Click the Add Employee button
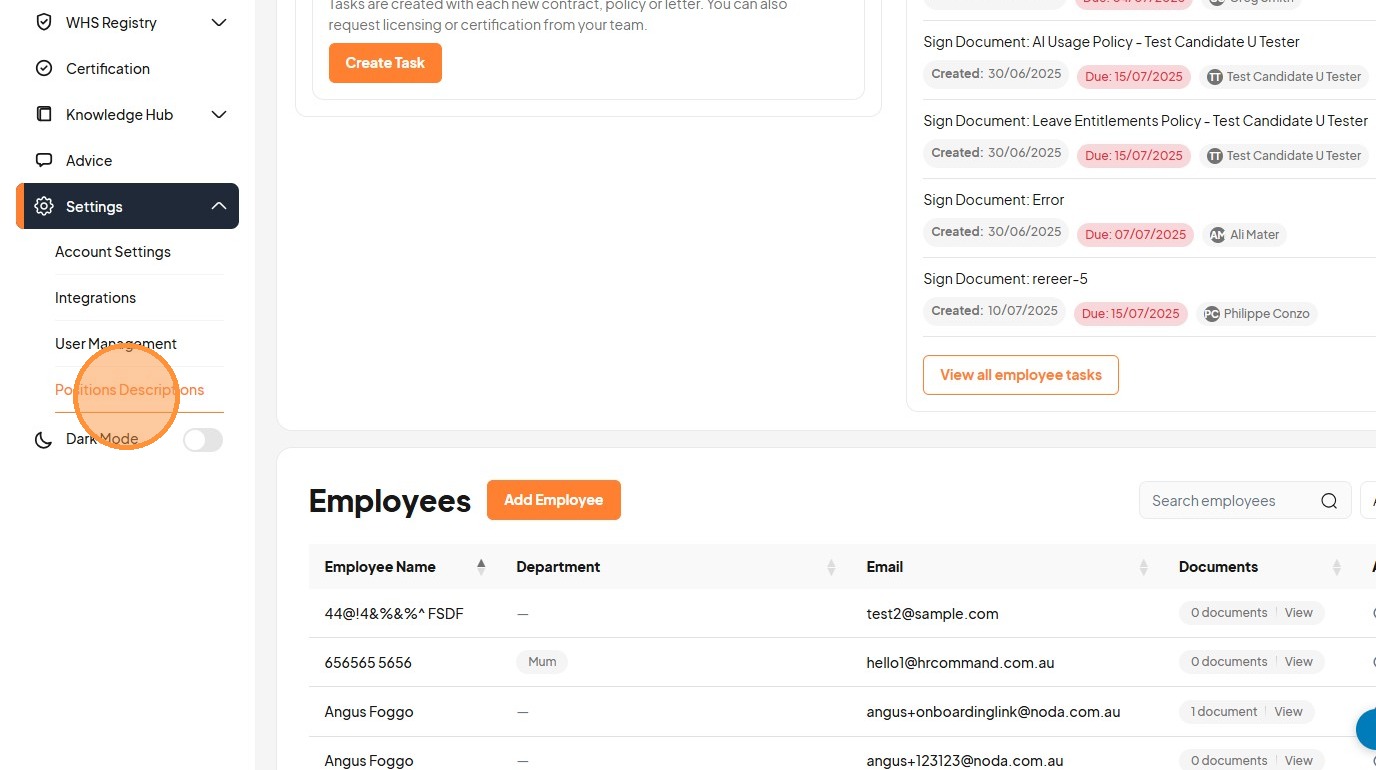This screenshot has height=770, width=1376. point(553,500)
